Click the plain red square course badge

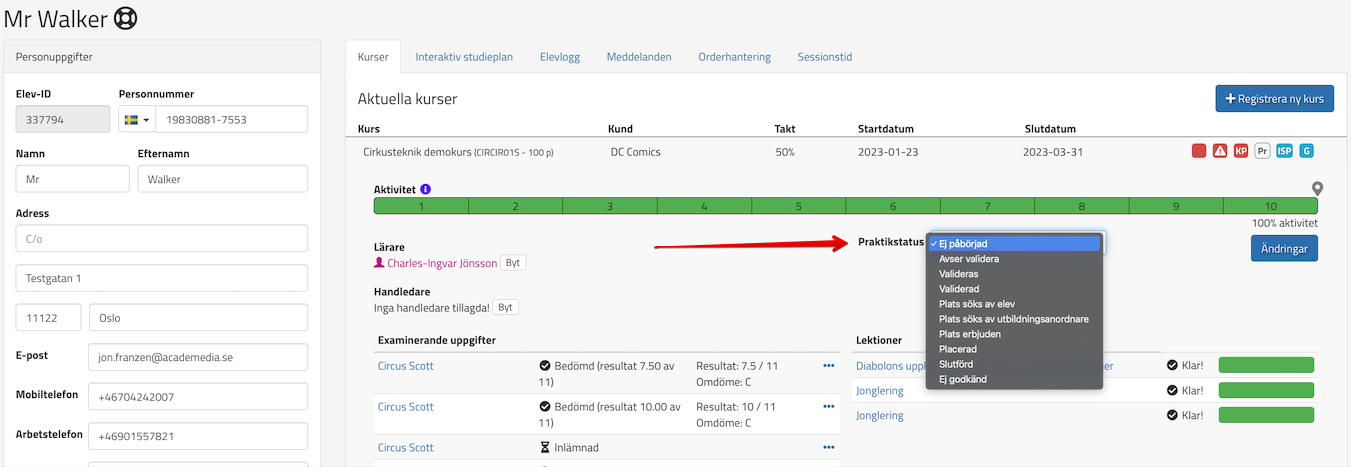tap(1199, 151)
